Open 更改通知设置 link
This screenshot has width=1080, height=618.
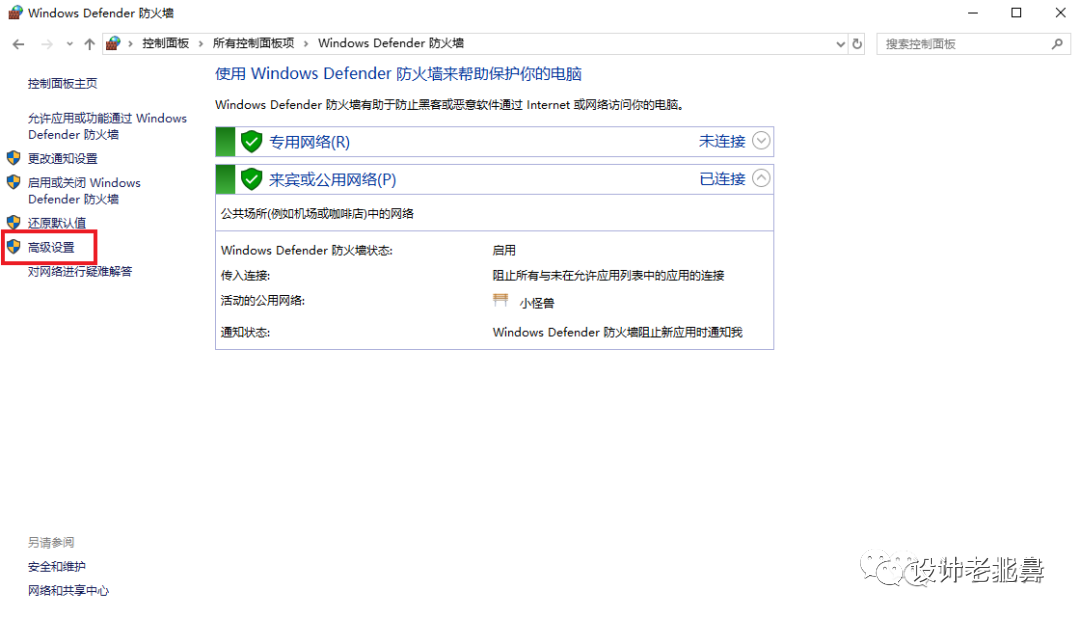click(63, 158)
